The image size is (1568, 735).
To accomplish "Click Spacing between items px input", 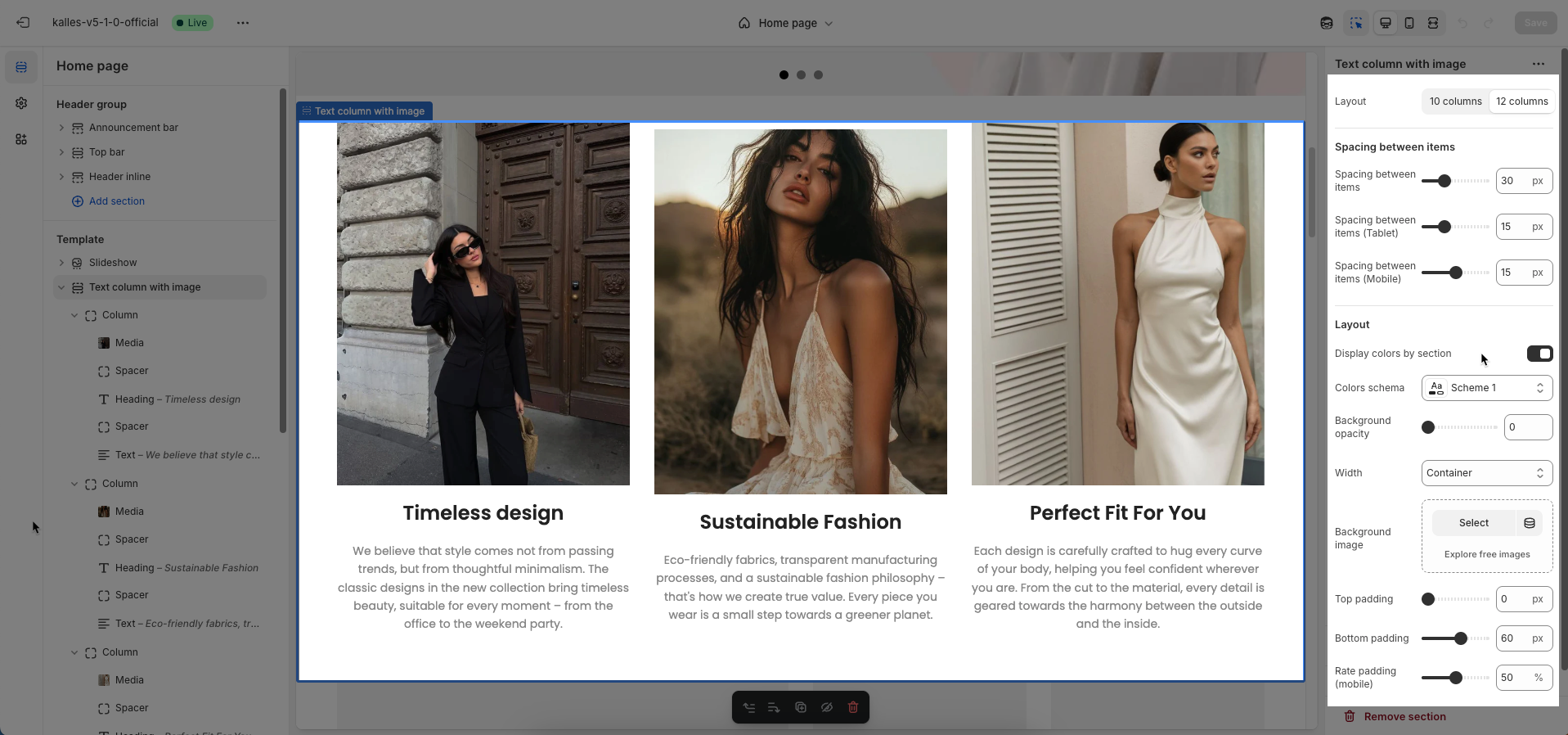I will (x=1524, y=181).
